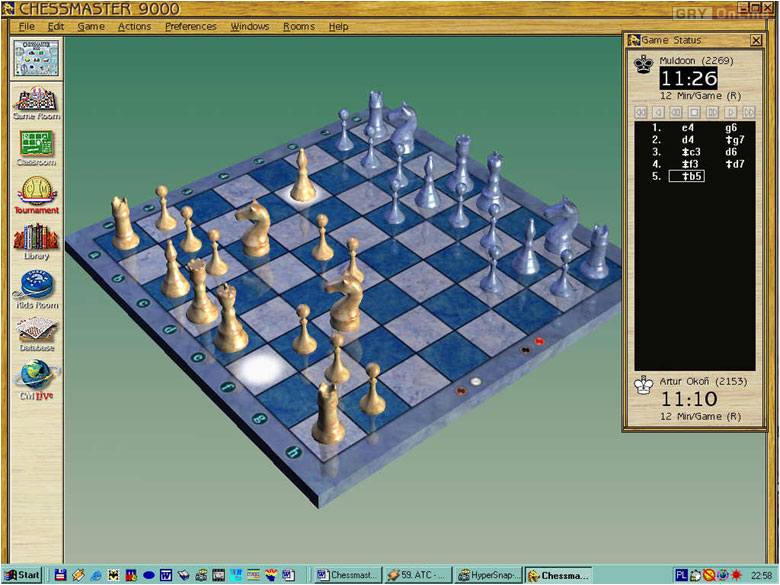The height and width of the screenshot is (585, 780).
Task: Click the fast-forward playback button in Game Status
Action: [x=712, y=112]
